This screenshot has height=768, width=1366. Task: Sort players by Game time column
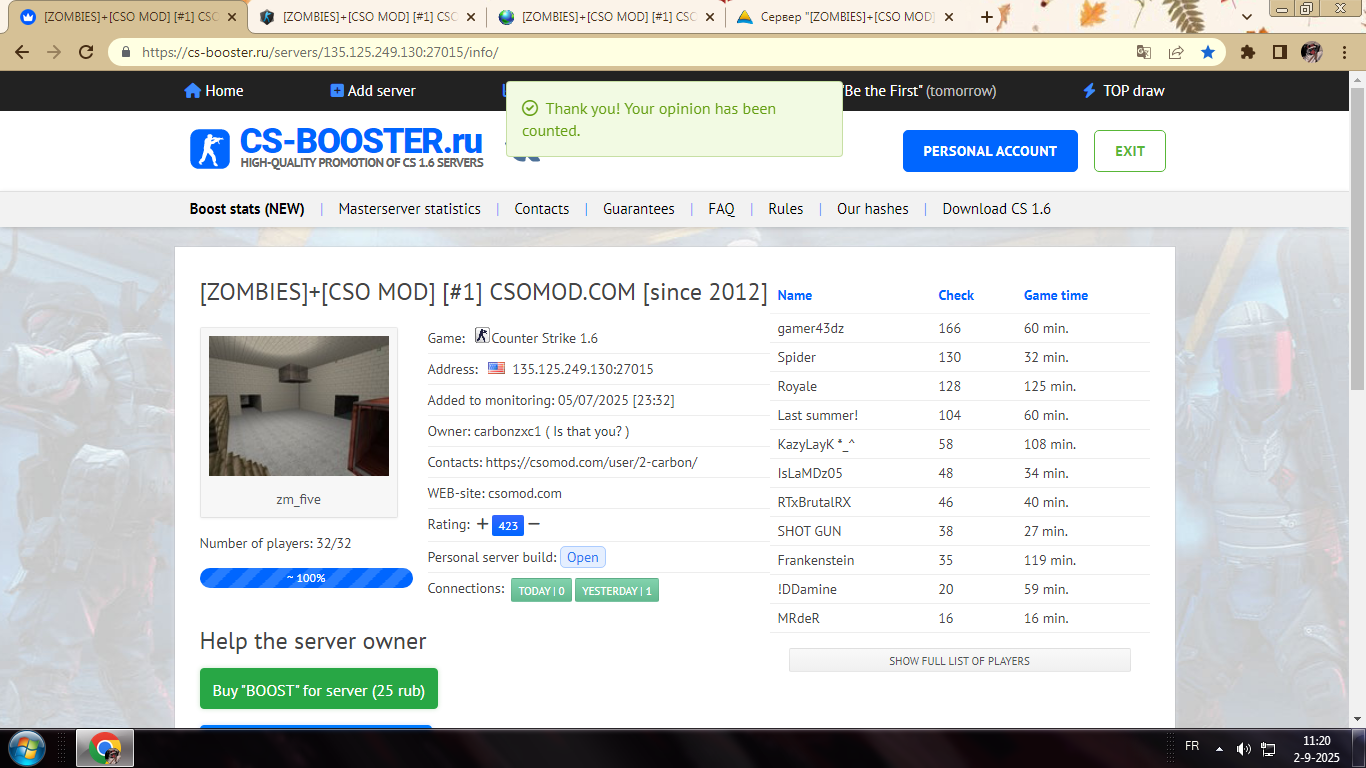pos(1055,295)
